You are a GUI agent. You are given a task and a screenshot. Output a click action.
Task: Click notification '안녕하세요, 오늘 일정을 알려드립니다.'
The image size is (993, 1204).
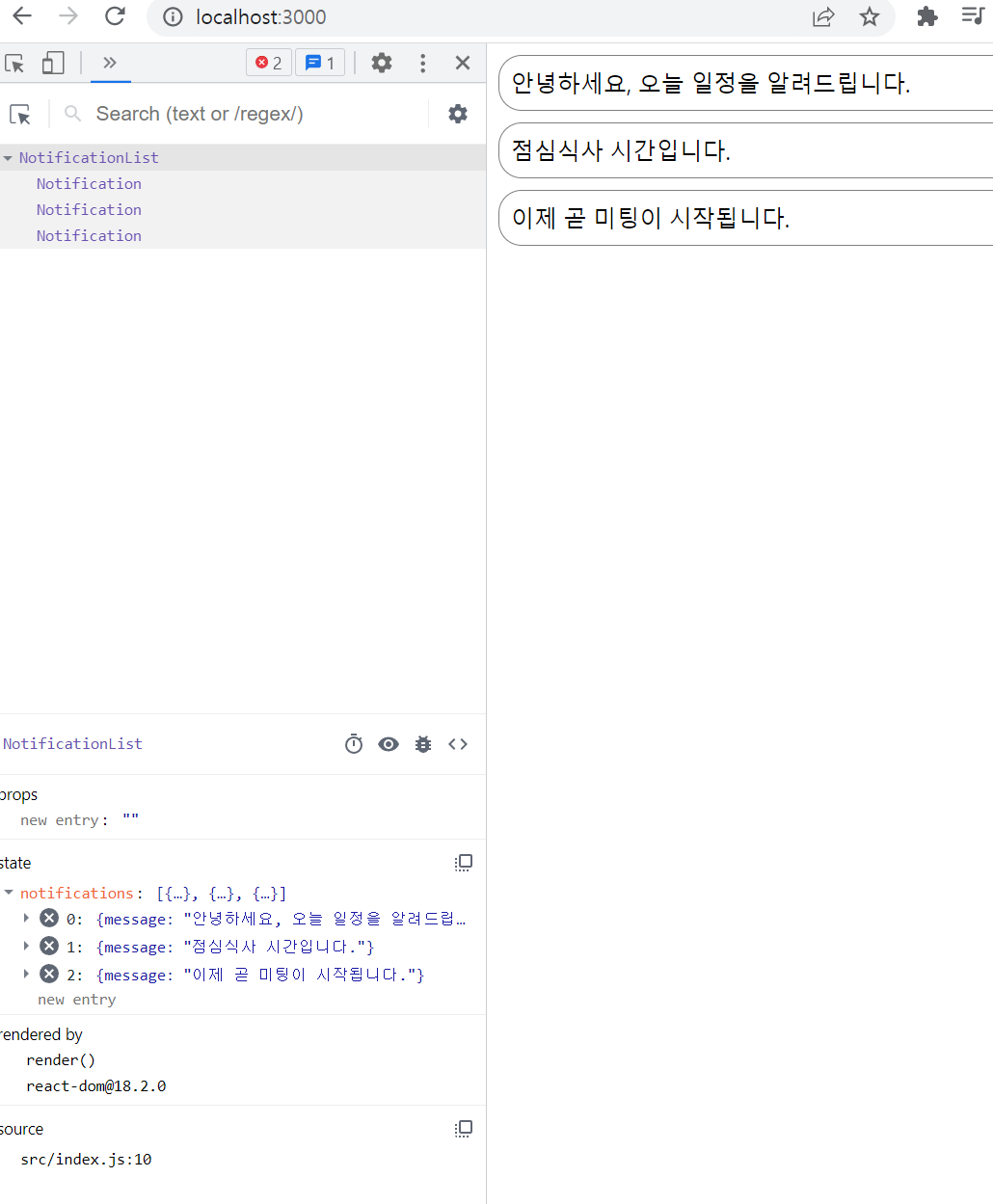coord(746,83)
